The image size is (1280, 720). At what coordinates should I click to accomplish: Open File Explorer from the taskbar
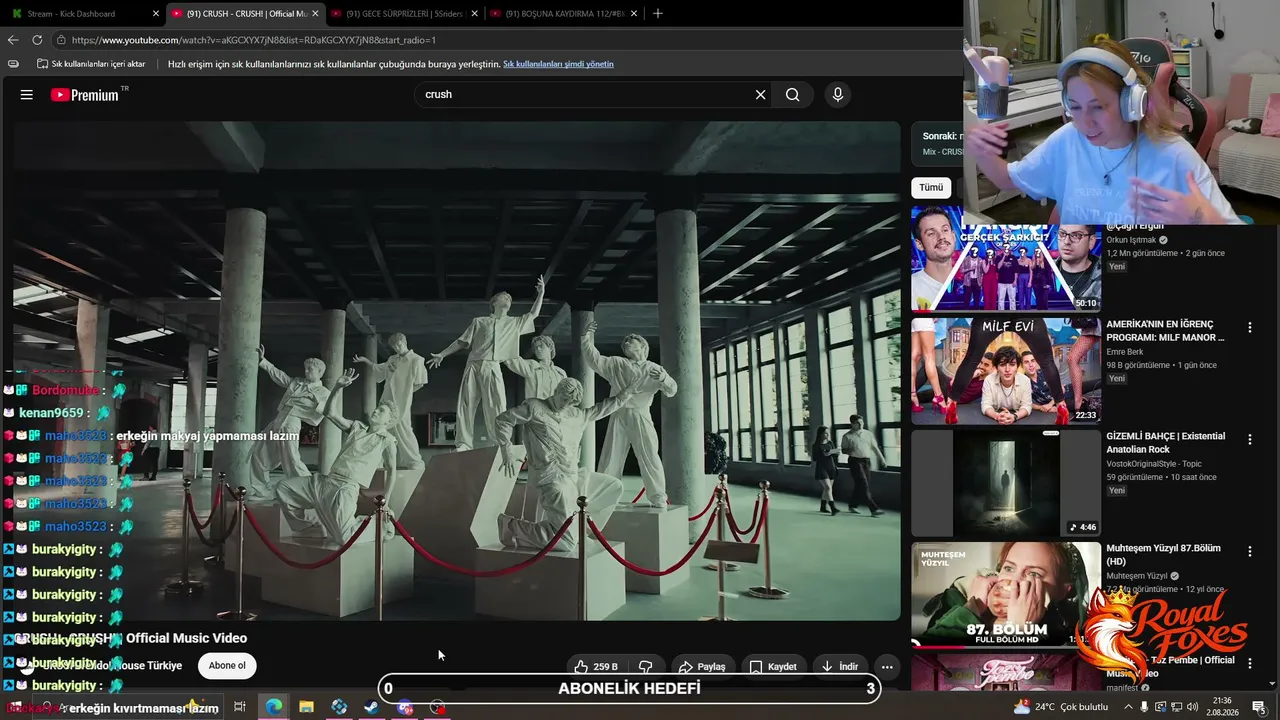[x=306, y=707]
